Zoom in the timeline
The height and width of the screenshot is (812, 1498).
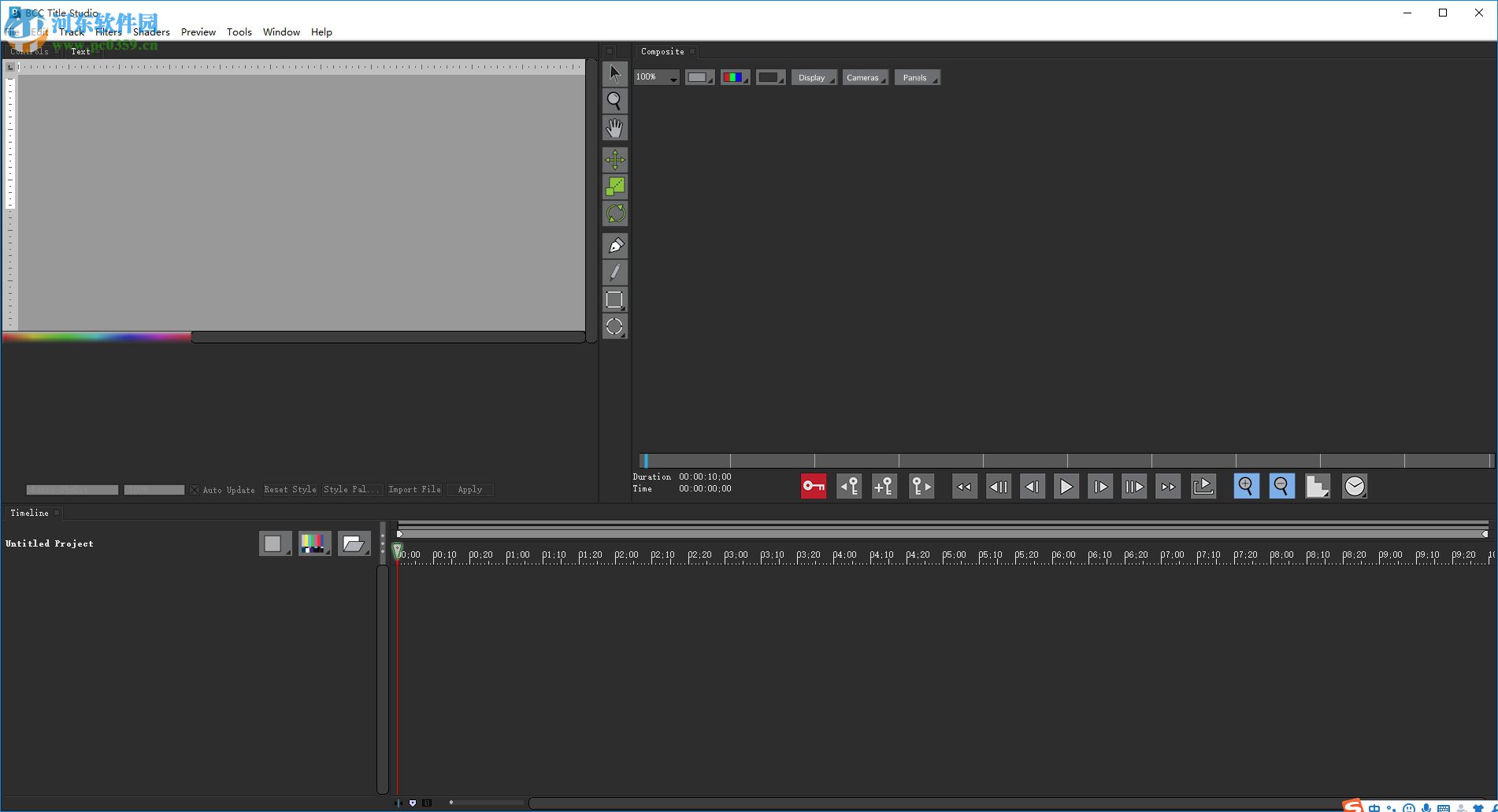click(x=1246, y=486)
